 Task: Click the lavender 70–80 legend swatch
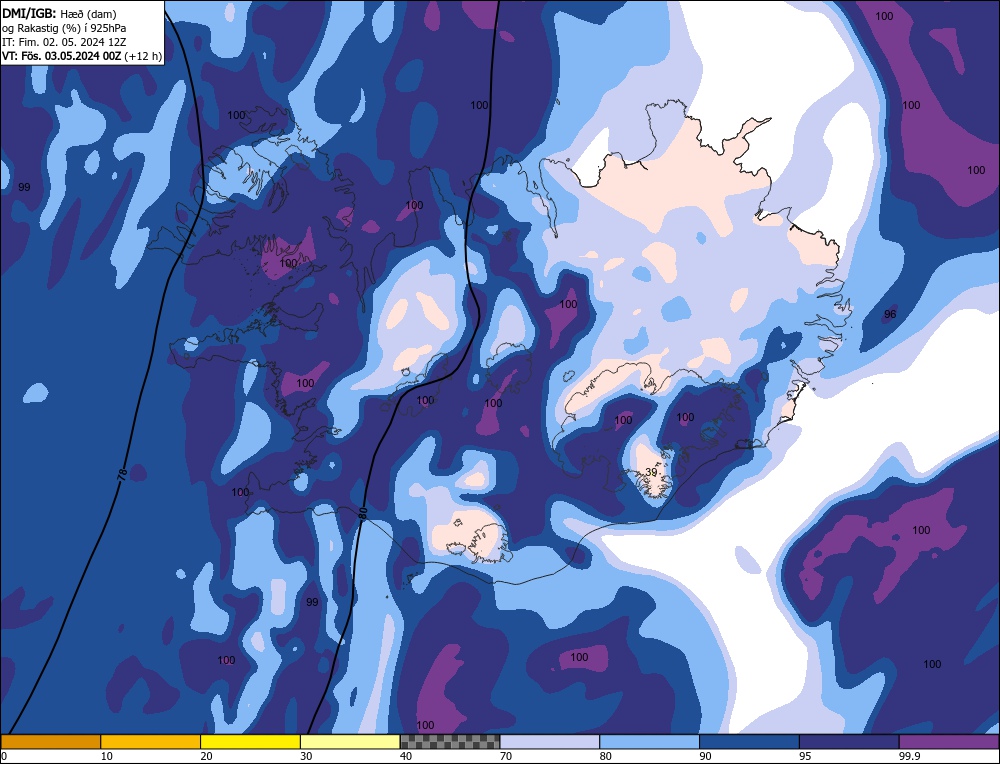[550, 742]
